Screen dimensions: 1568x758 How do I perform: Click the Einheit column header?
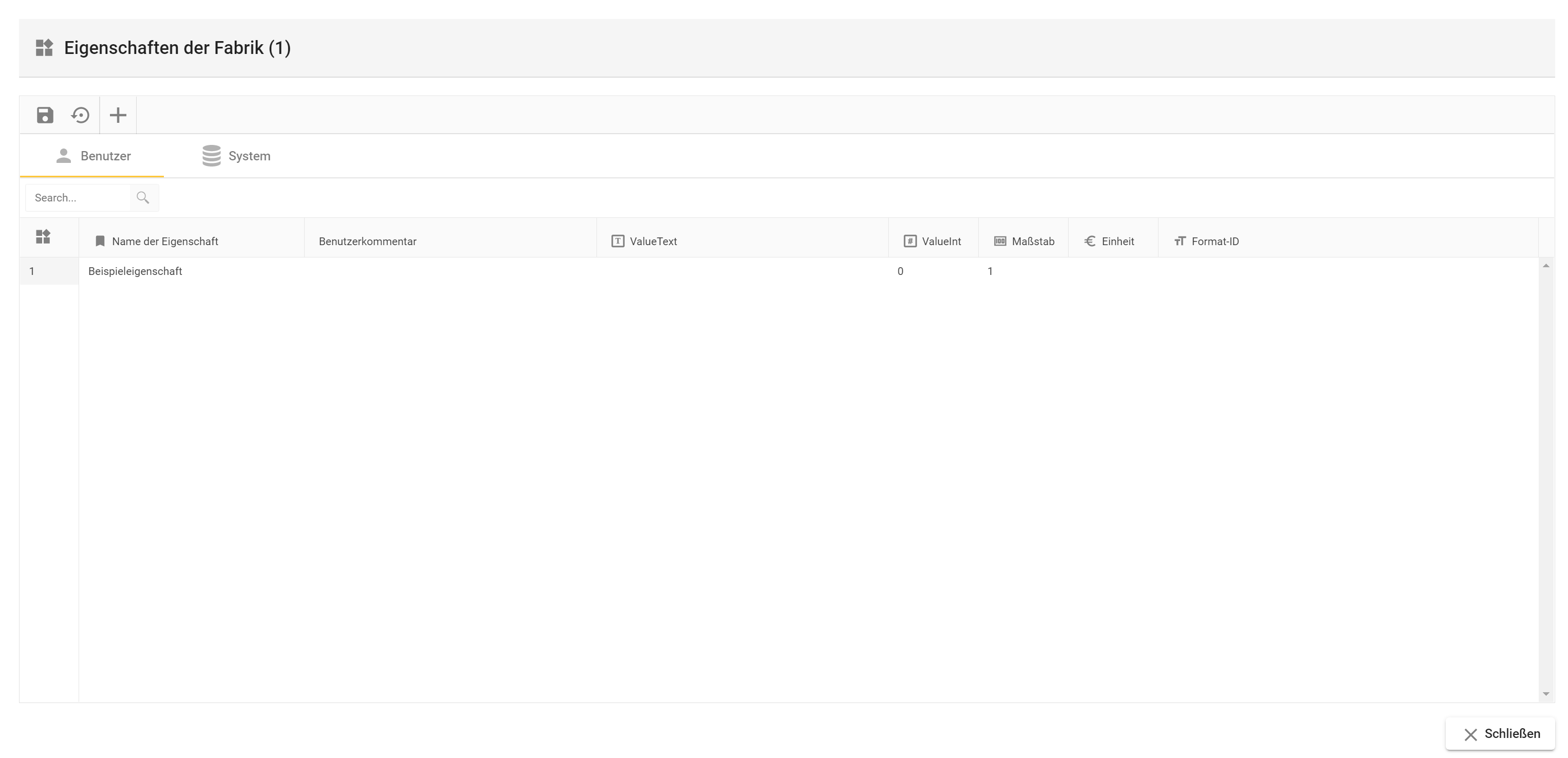point(1117,241)
